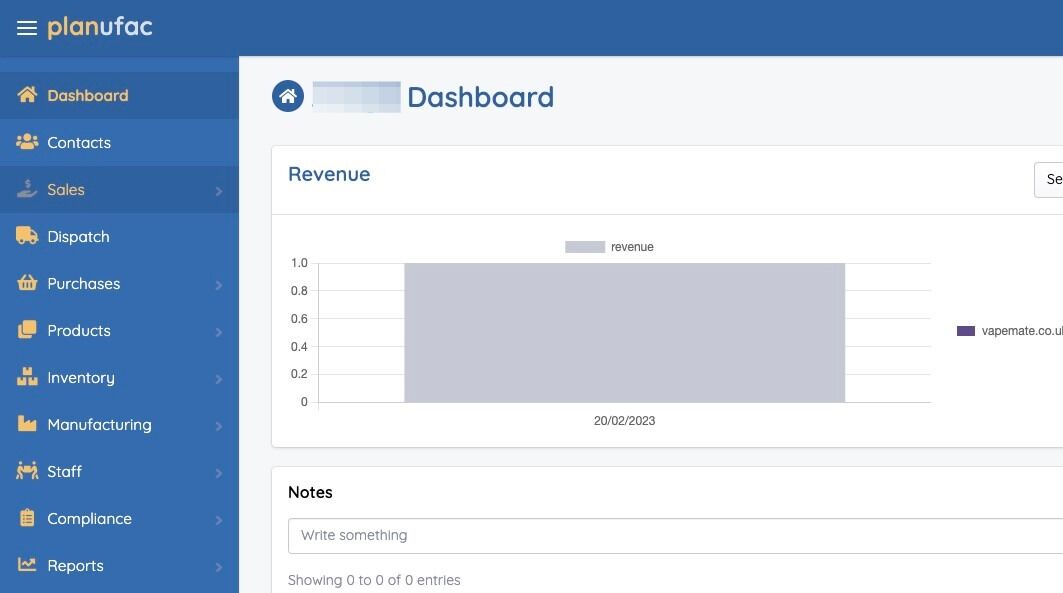Viewport: 1063px width, 593px height.
Task: Click the 20/02/2023 axis label
Action: pyautogui.click(x=624, y=421)
